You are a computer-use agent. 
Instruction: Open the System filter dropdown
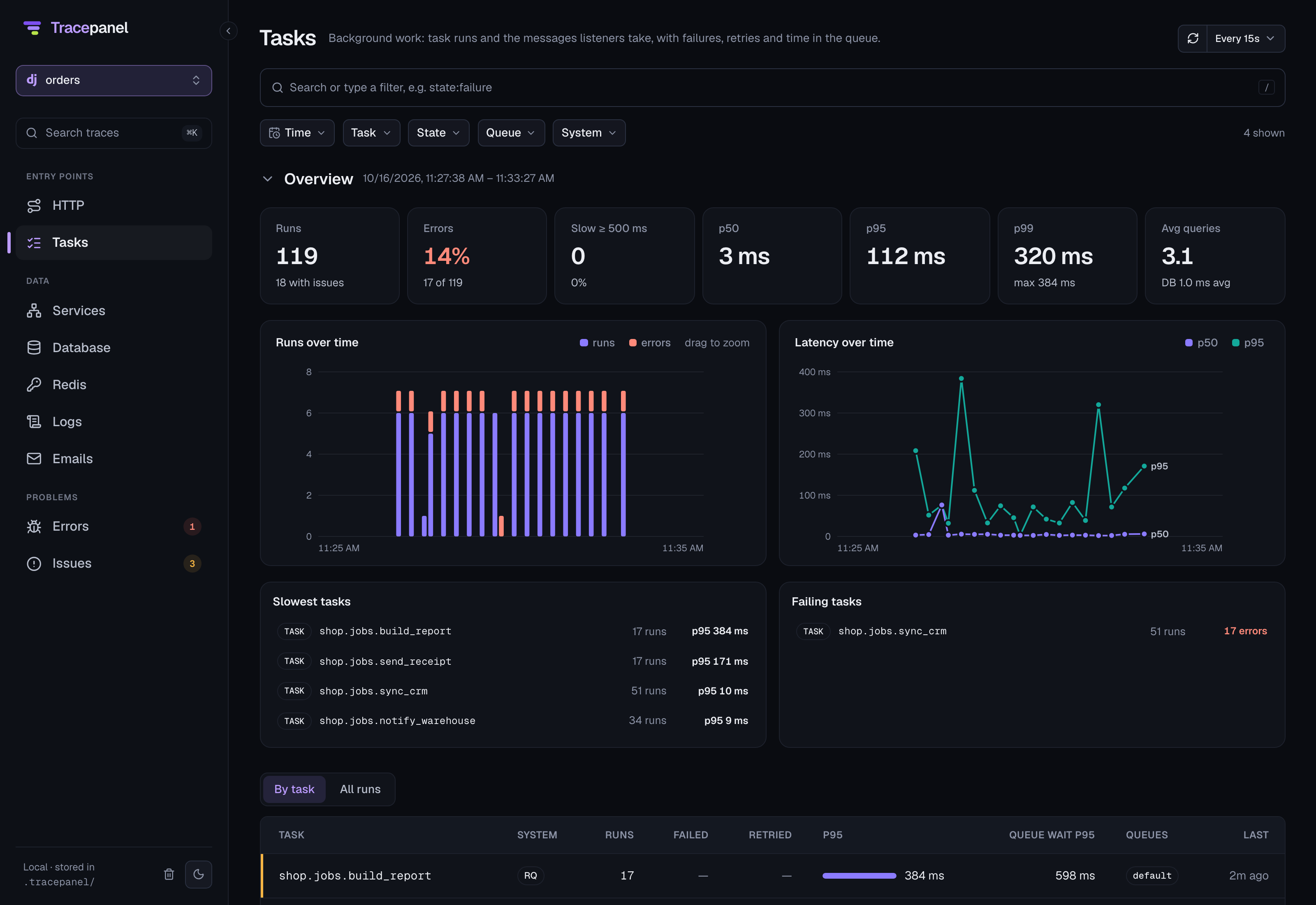click(589, 133)
